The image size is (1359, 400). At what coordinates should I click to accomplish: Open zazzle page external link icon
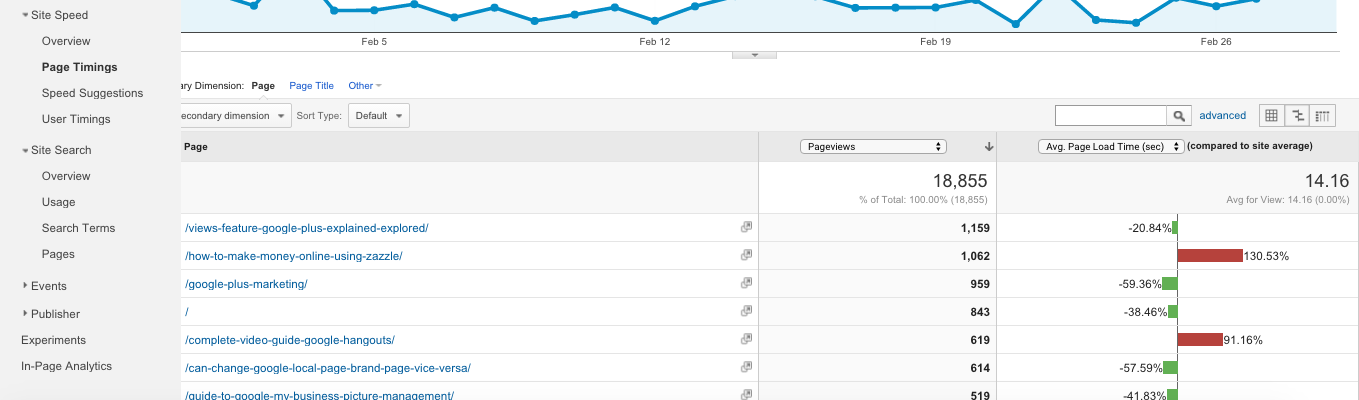coord(745,256)
